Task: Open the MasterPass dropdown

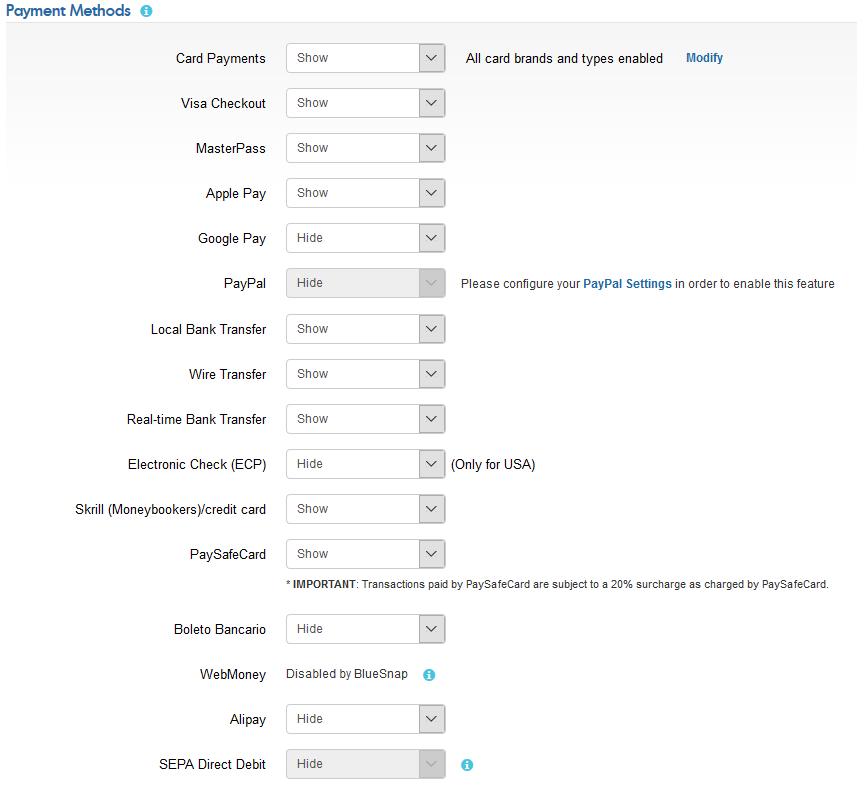Action: (366, 148)
